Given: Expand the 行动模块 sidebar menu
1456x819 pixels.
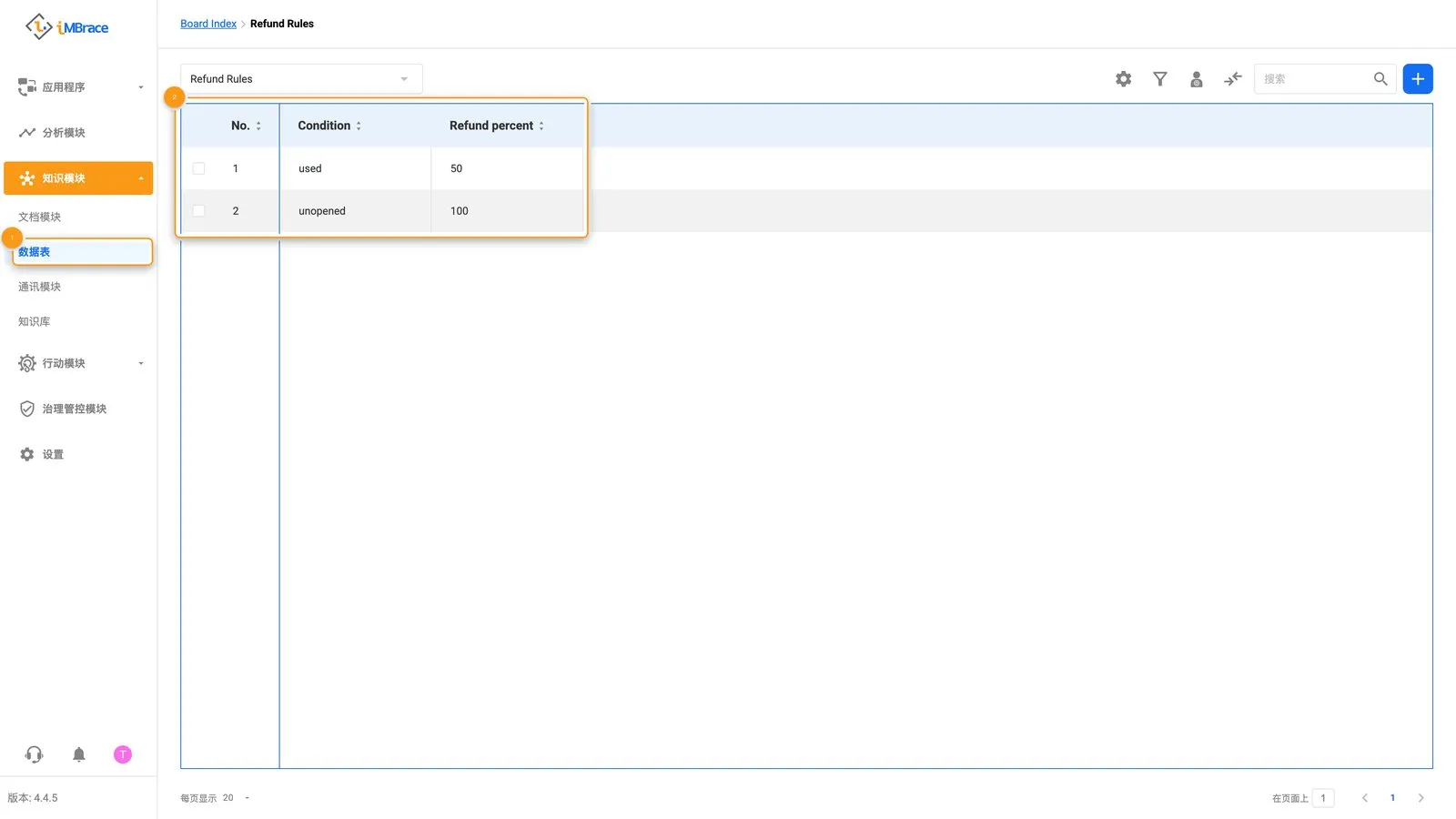Looking at the screenshot, I should [x=78, y=363].
